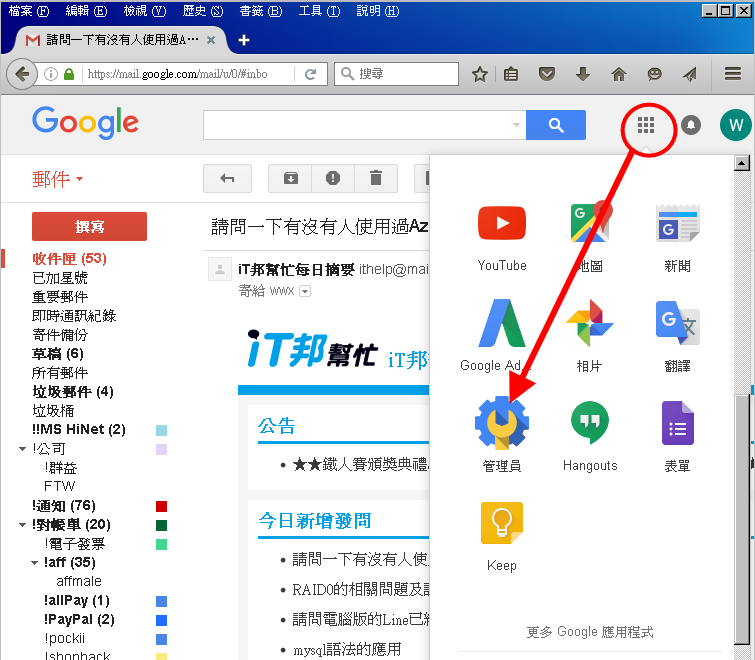Open the 書籤 (B) menu
The width and height of the screenshot is (755, 660).
[x=260, y=11]
